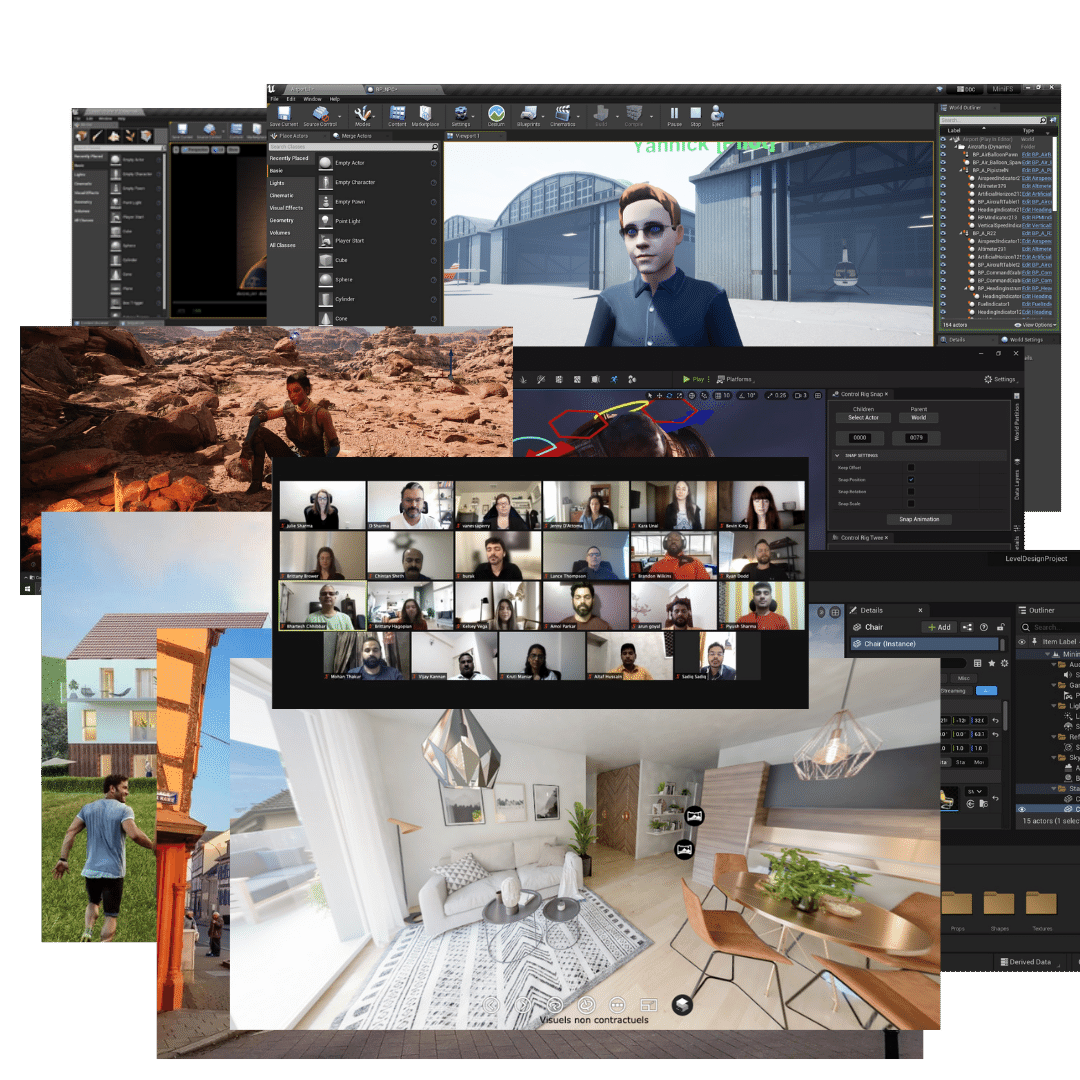Open the Platforms dropdown
The height and width of the screenshot is (1080, 1080).
click(736, 380)
